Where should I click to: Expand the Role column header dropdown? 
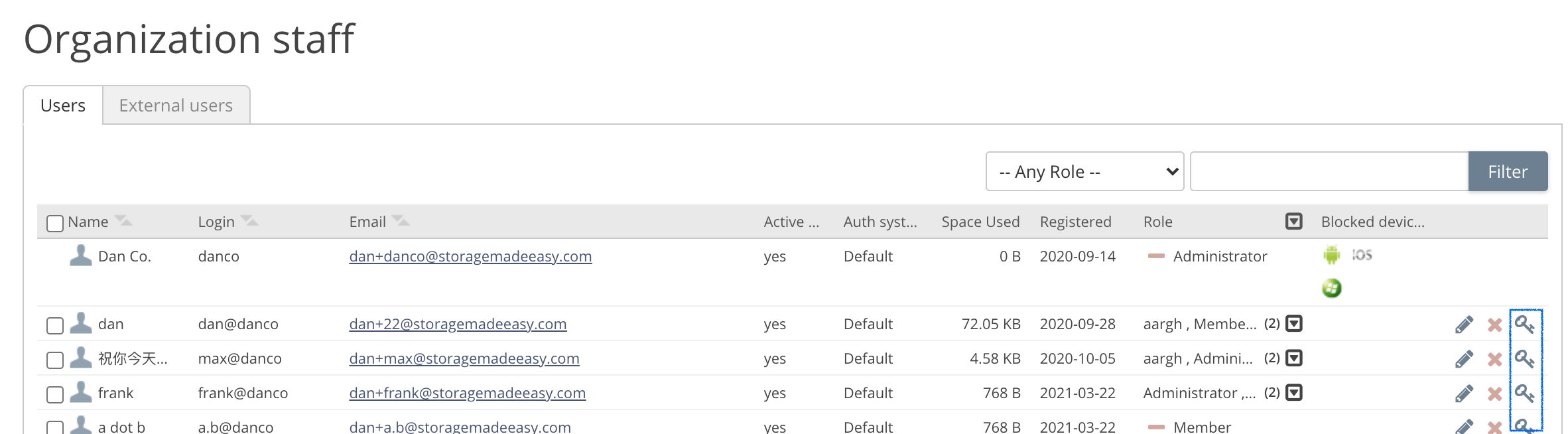pyautogui.click(x=1293, y=222)
